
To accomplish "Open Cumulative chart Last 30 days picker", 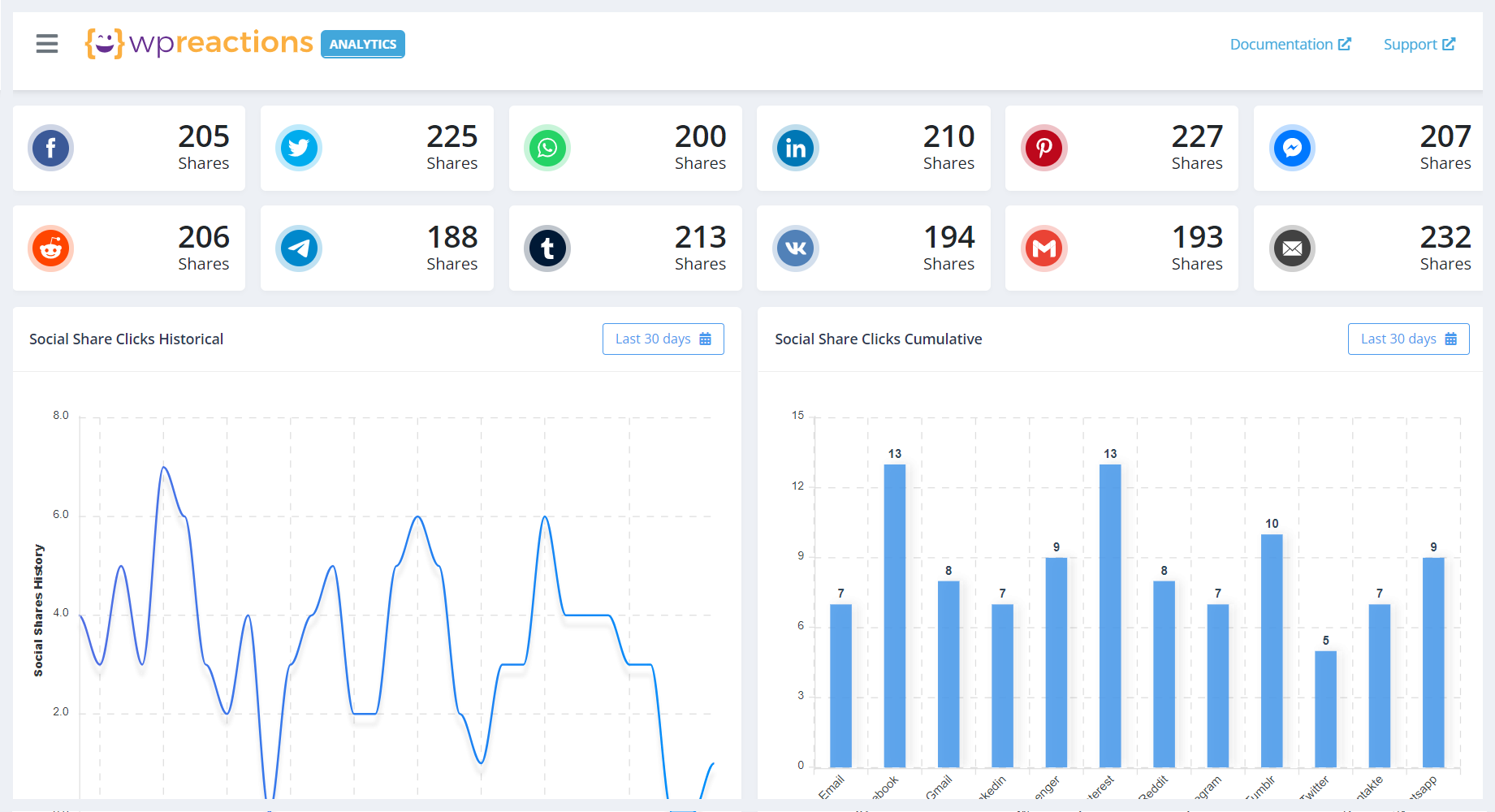I will [x=1409, y=339].
